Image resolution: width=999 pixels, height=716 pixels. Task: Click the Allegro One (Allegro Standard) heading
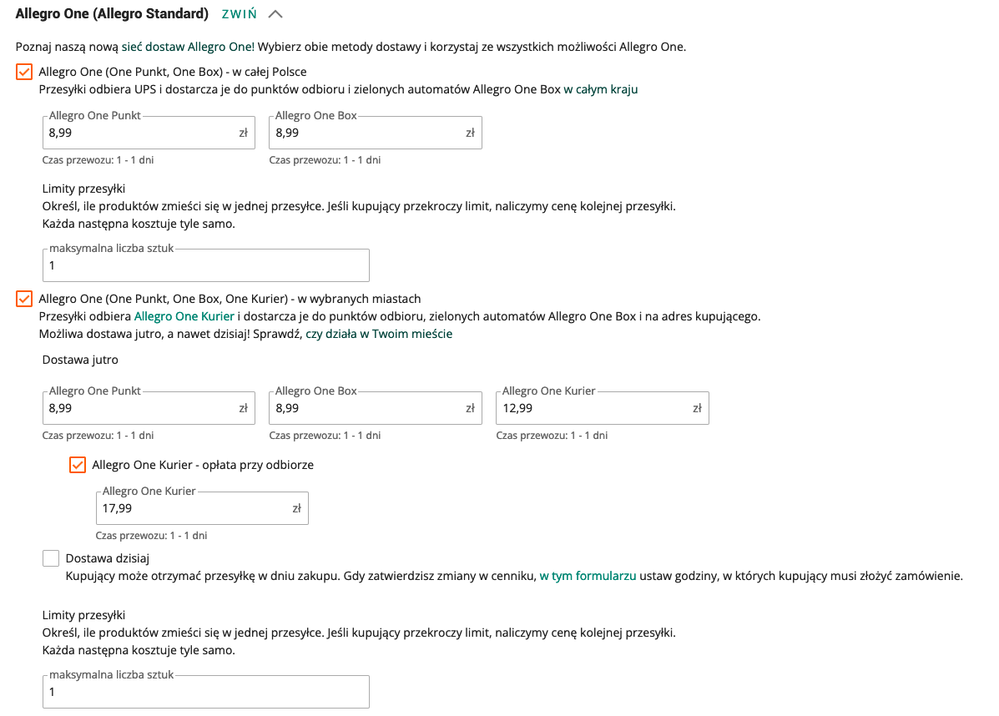coord(112,14)
